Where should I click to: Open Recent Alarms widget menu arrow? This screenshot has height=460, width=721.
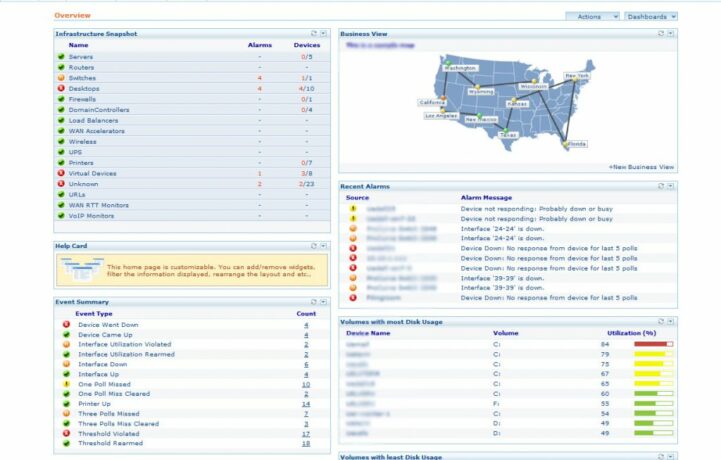pos(670,186)
